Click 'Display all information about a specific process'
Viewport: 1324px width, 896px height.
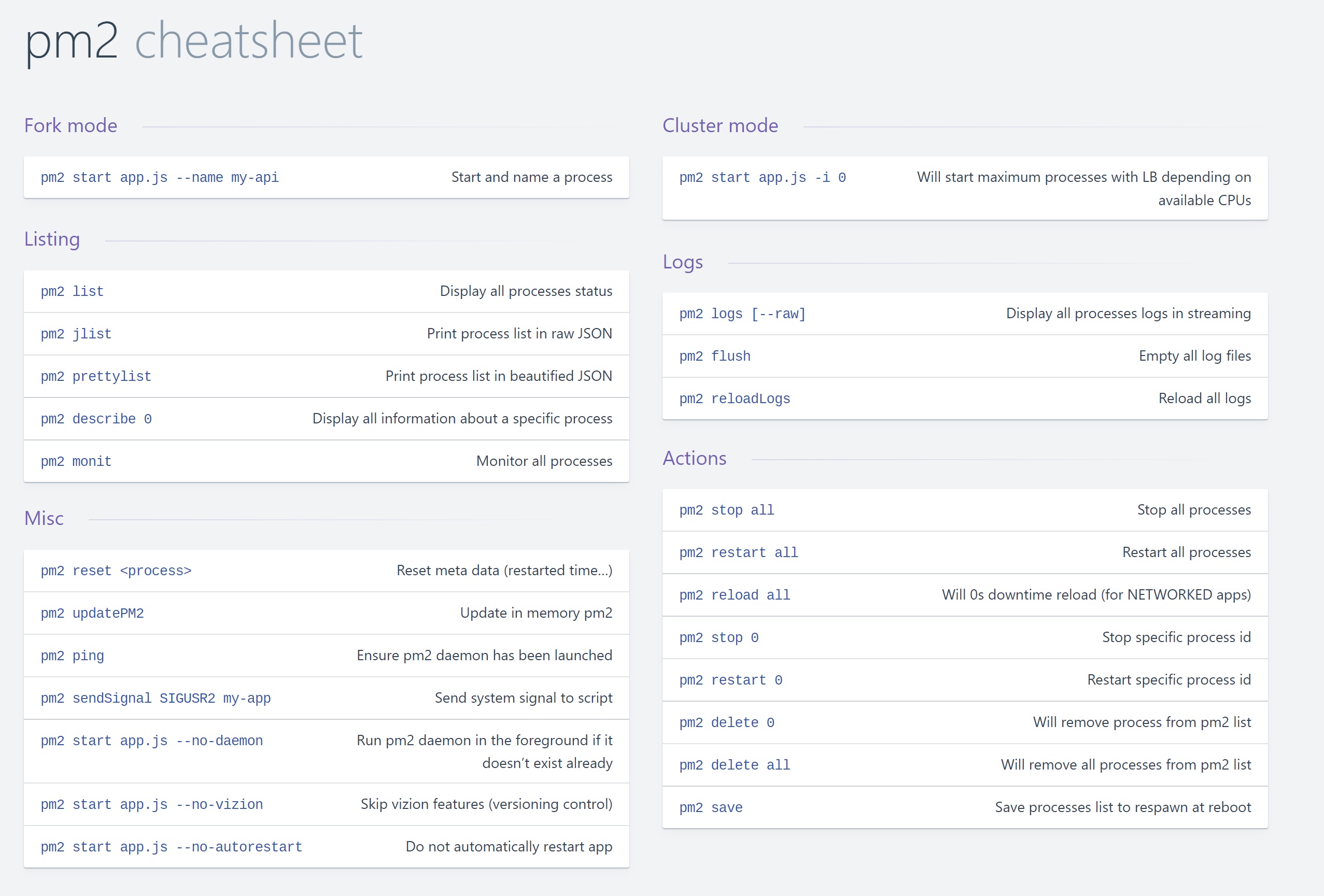coord(462,419)
